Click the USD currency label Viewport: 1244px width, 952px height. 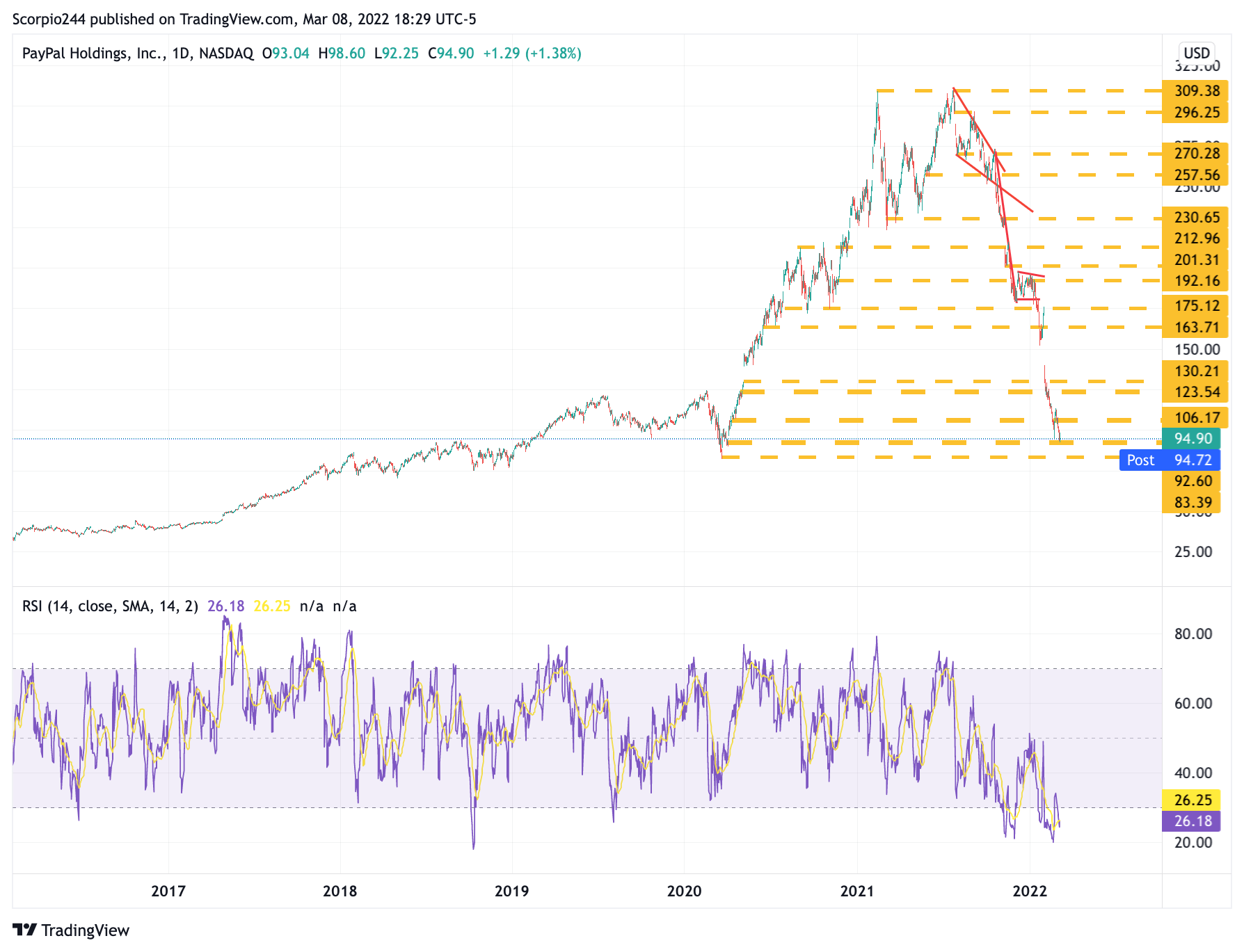(1197, 53)
